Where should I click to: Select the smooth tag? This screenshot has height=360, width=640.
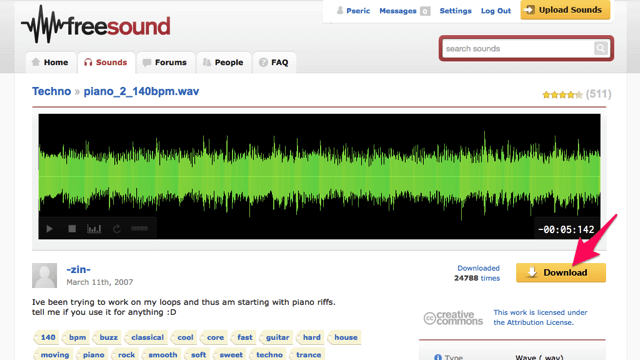click(x=161, y=354)
